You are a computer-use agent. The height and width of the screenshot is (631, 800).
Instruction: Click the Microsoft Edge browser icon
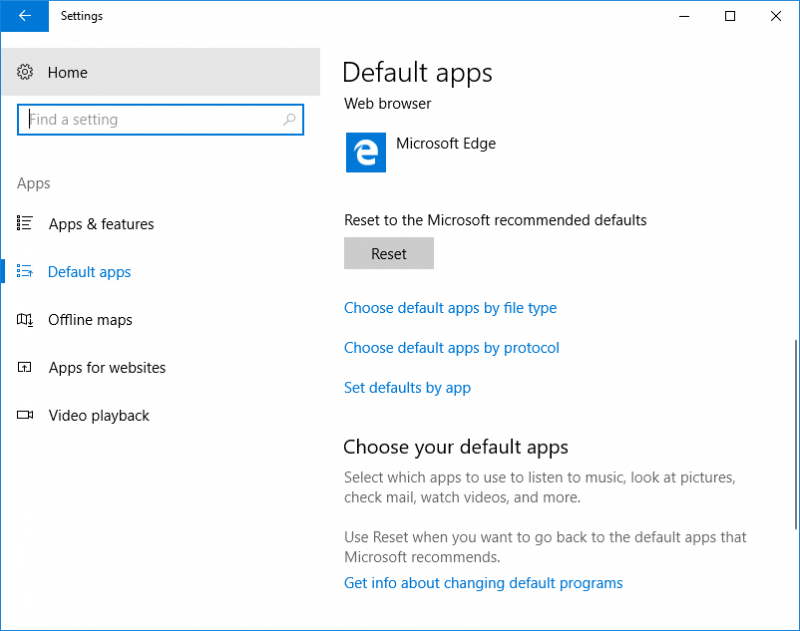366,153
